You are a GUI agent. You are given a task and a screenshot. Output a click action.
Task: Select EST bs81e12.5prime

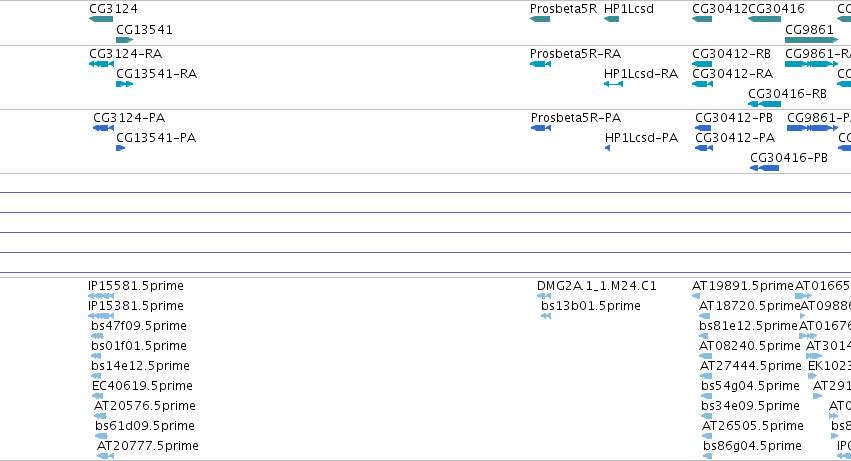coord(703,336)
